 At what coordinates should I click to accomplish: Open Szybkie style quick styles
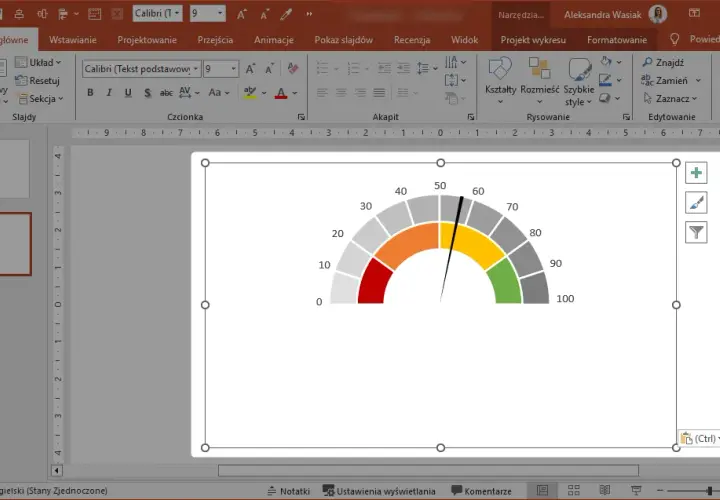[x=579, y=81]
